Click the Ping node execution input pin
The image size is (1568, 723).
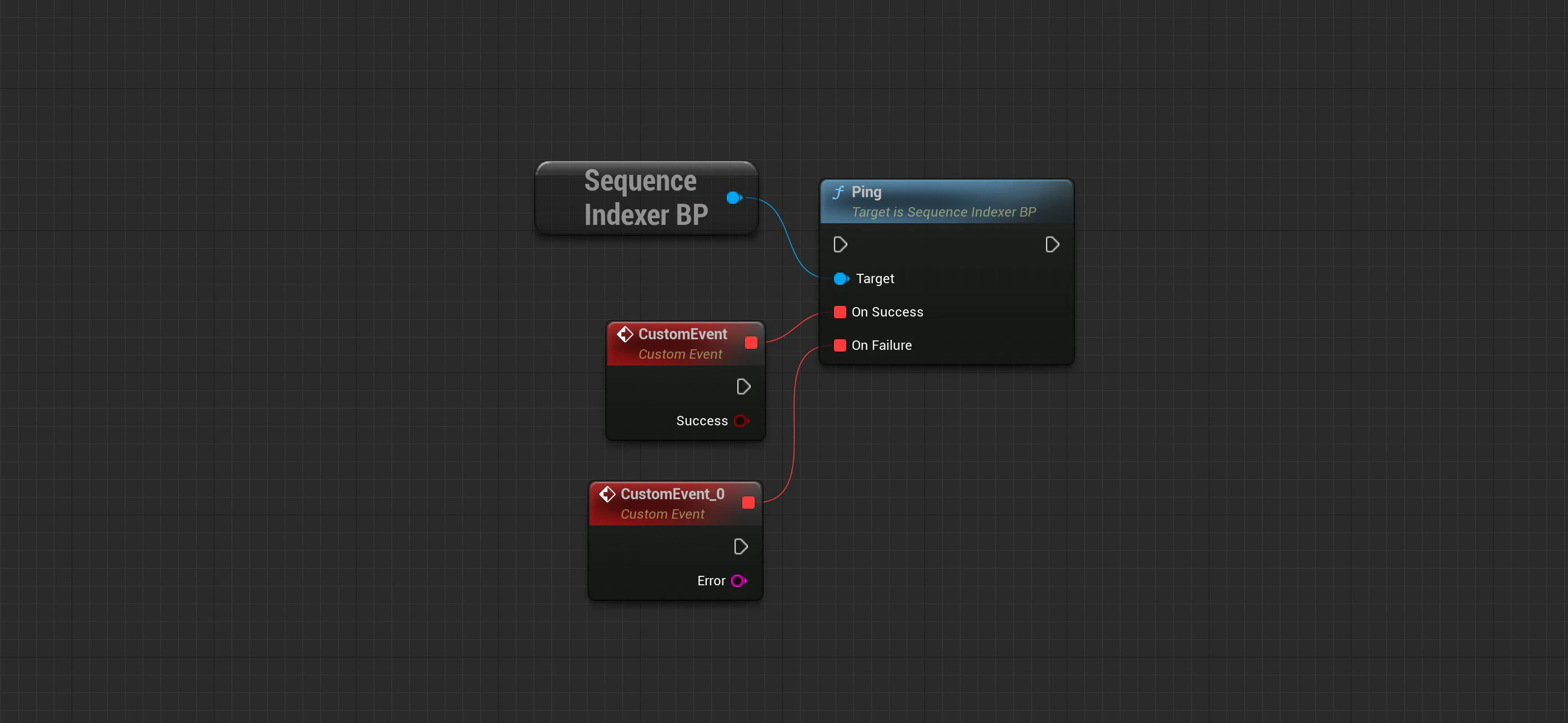click(x=840, y=245)
